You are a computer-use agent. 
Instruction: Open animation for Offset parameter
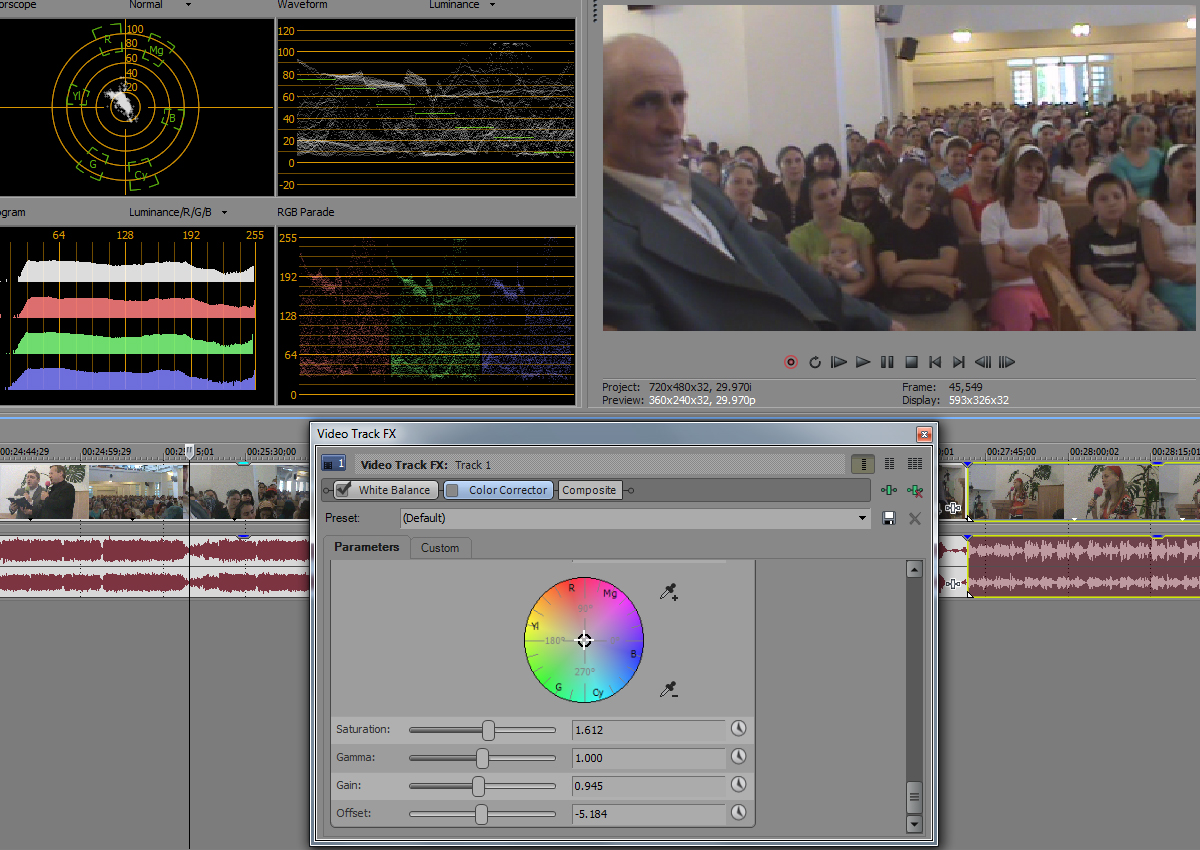(739, 813)
